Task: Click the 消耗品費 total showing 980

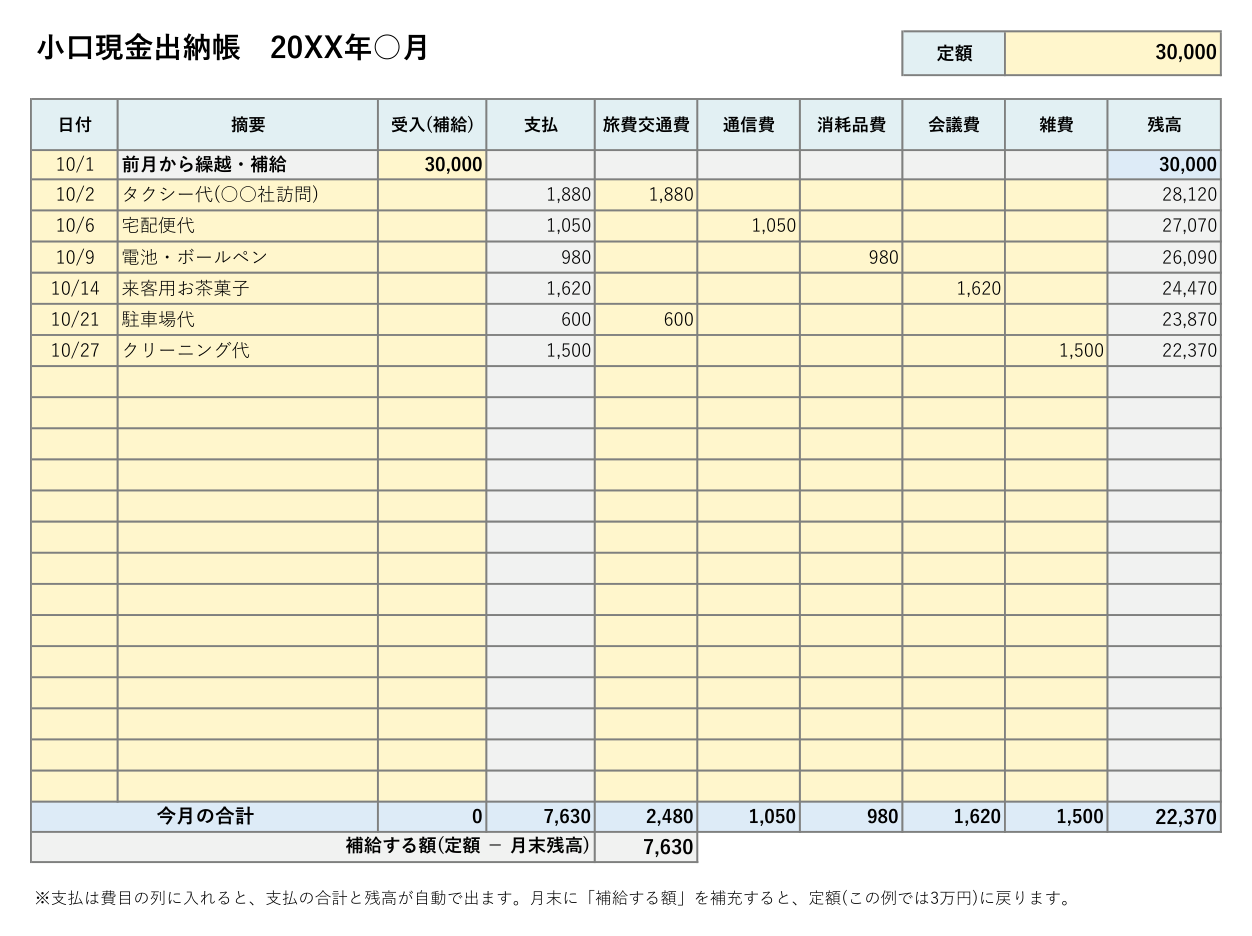Action: coord(851,816)
